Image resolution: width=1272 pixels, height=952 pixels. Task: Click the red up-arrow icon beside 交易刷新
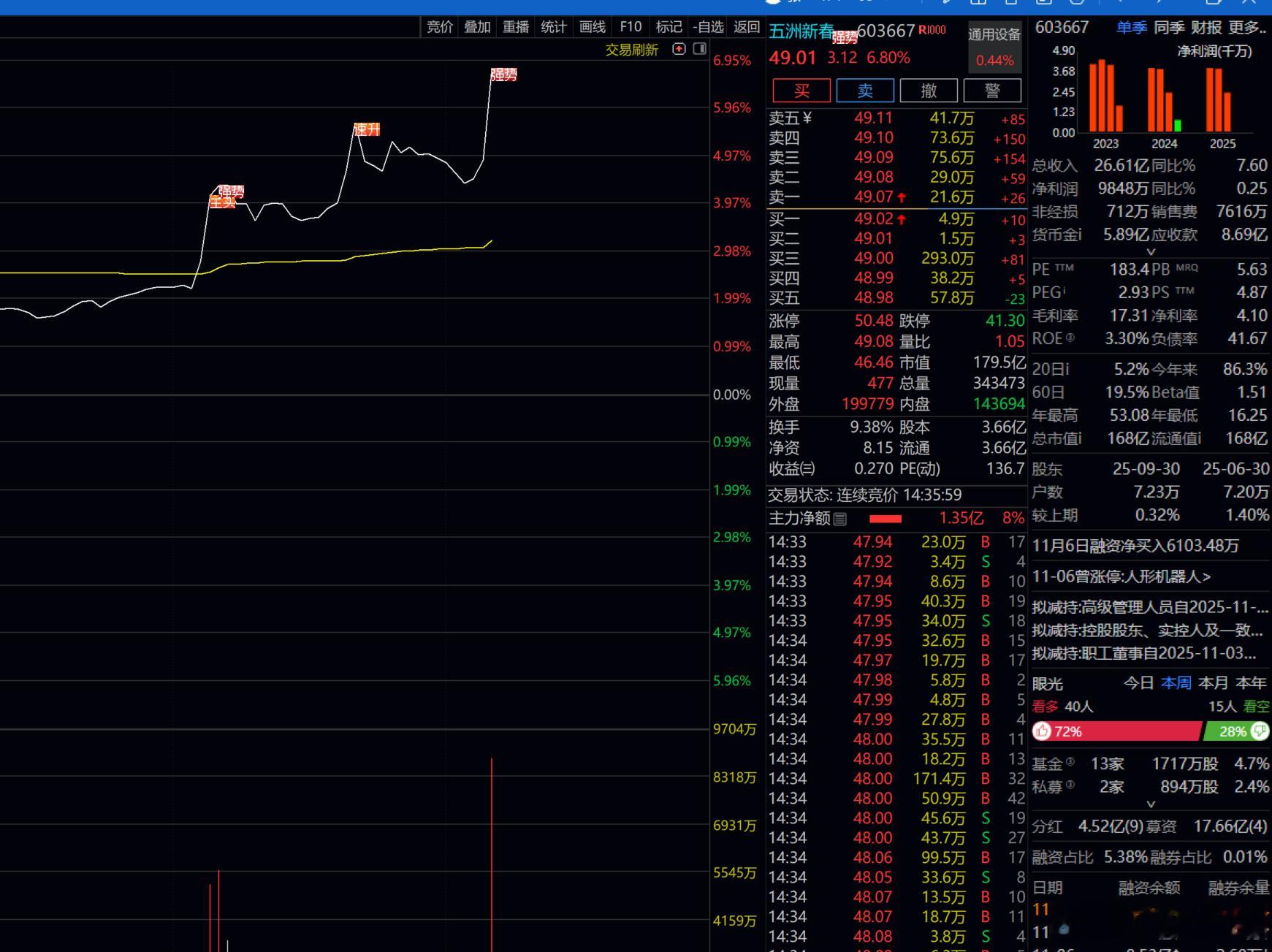pyautogui.click(x=679, y=49)
